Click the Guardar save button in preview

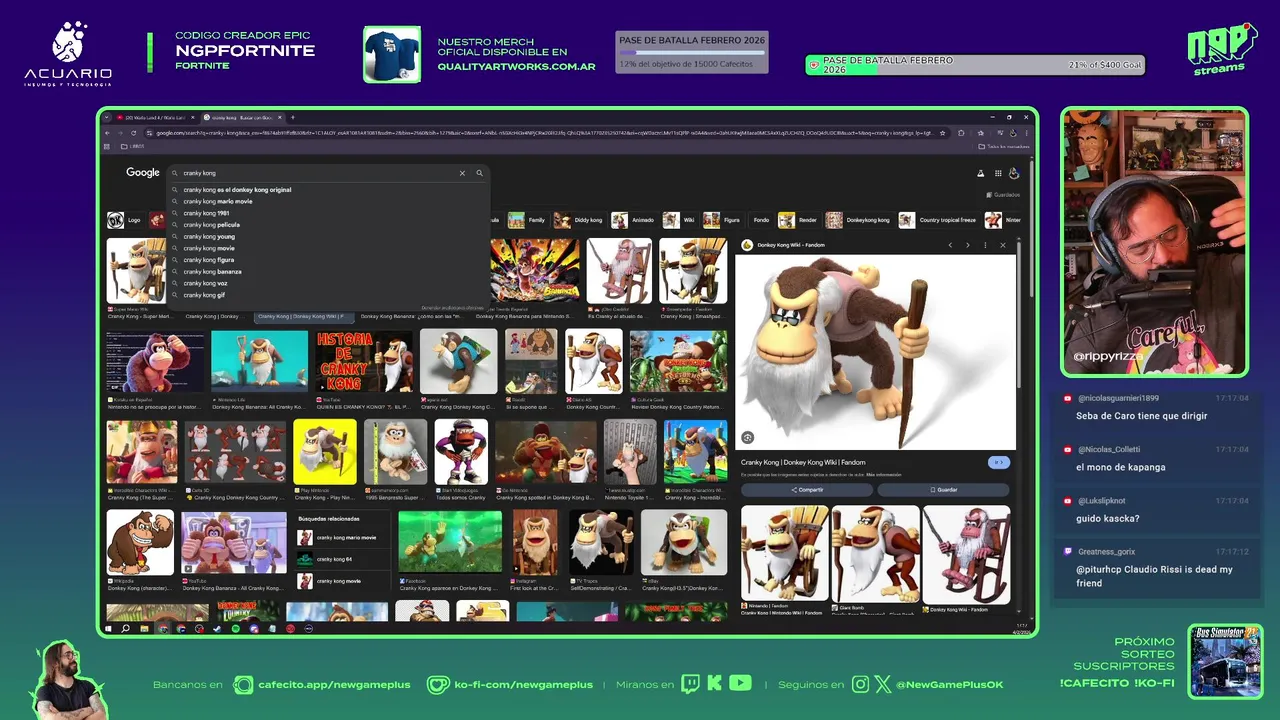coord(943,490)
